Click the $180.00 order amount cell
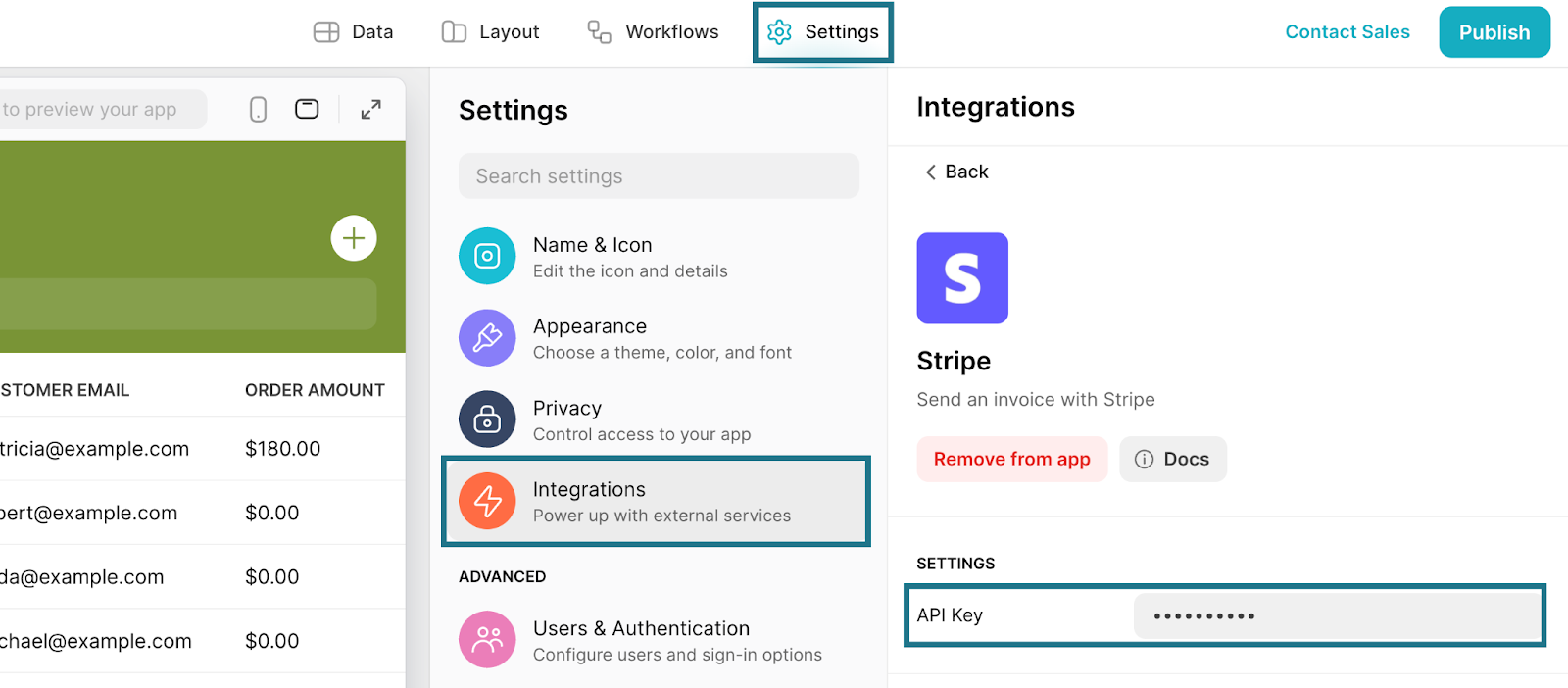 pos(283,449)
